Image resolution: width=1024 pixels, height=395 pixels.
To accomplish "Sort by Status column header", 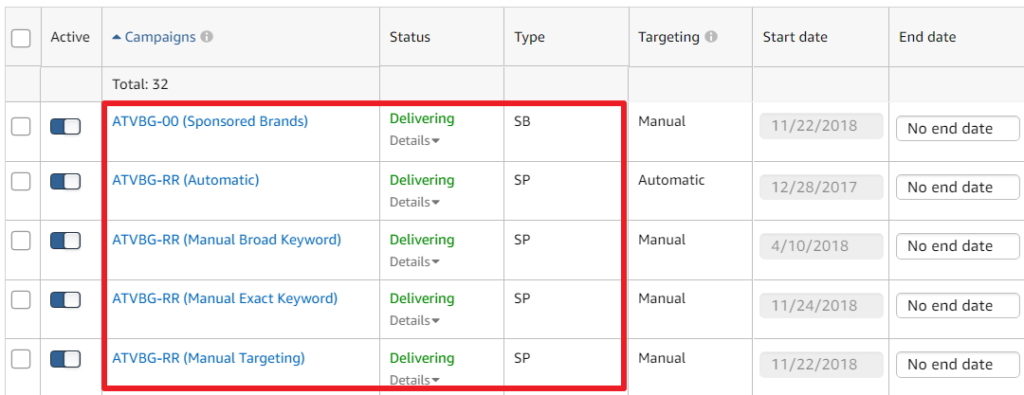I will [x=409, y=37].
